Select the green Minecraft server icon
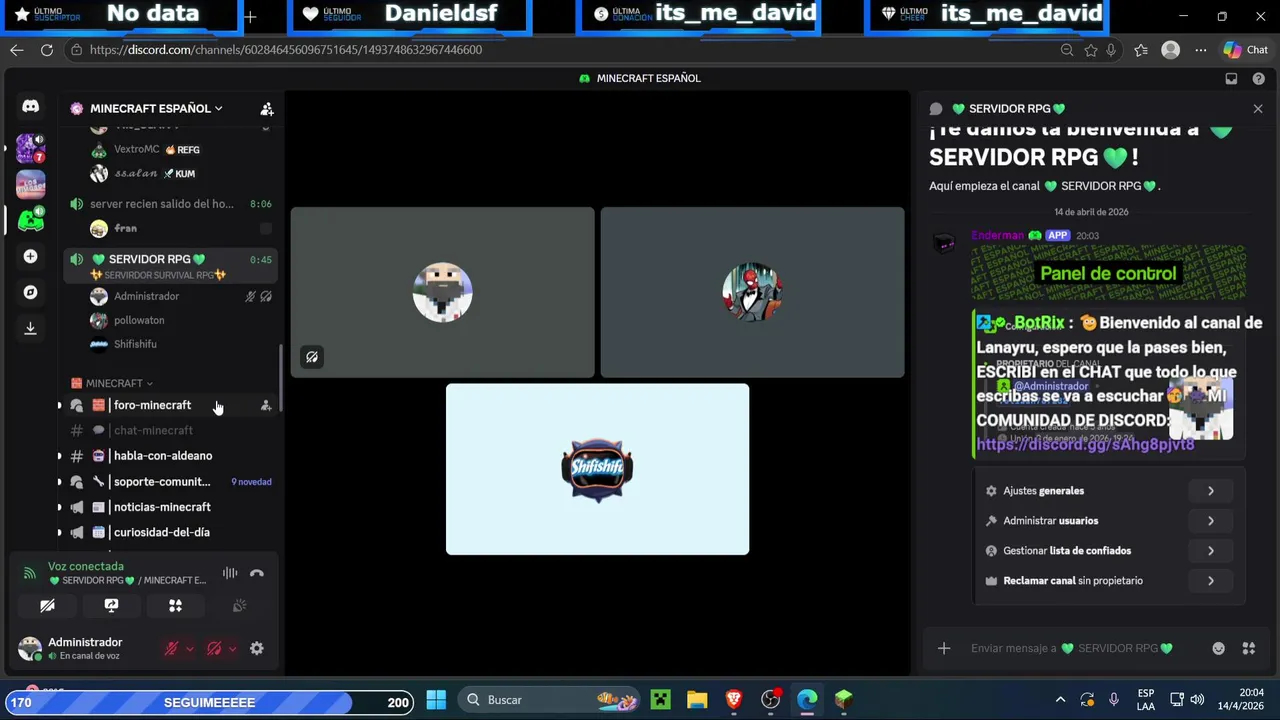This screenshot has height=720, width=1280. coord(31,220)
